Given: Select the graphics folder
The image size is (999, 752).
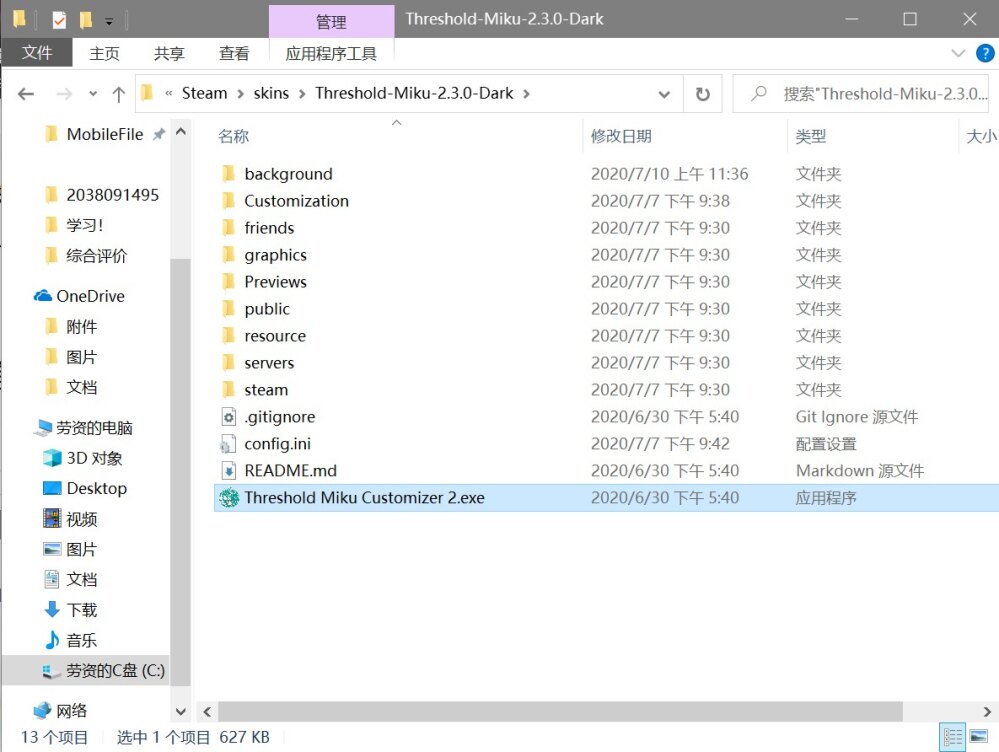Looking at the screenshot, I should pos(275,255).
